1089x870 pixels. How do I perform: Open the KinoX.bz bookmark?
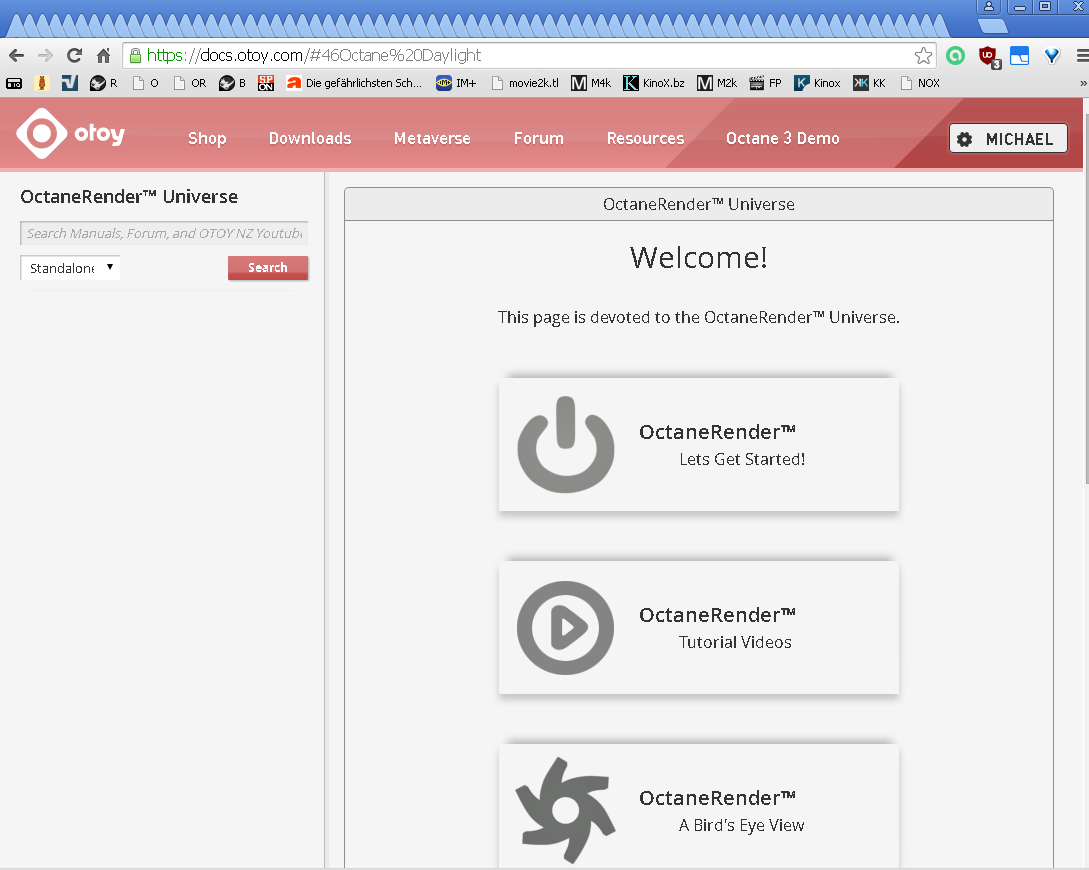click(654, 83)
